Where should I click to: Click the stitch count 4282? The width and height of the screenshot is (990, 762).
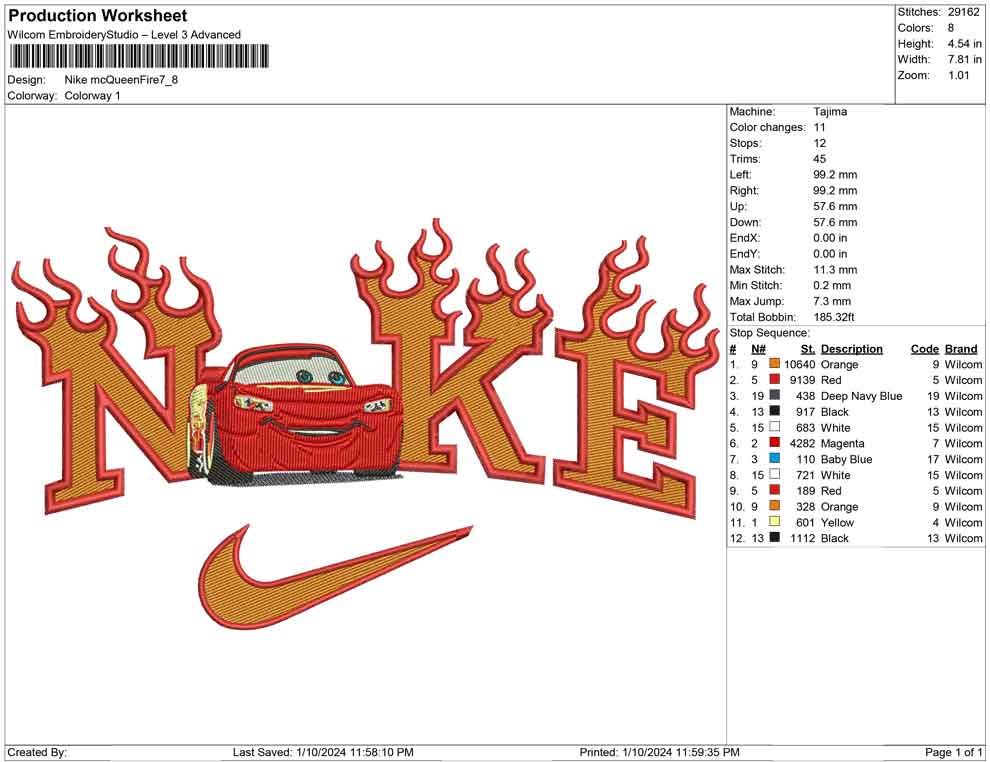(x=802, y=443)
